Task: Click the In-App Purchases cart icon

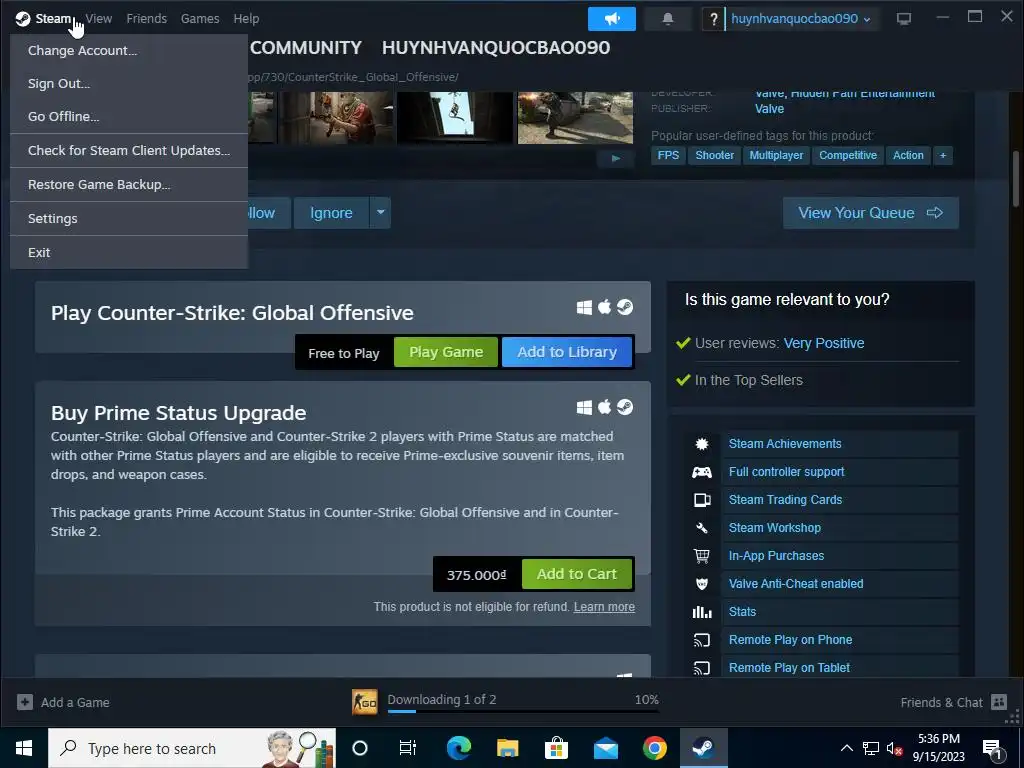Action: pyautogui.click(x=702, y=556)
